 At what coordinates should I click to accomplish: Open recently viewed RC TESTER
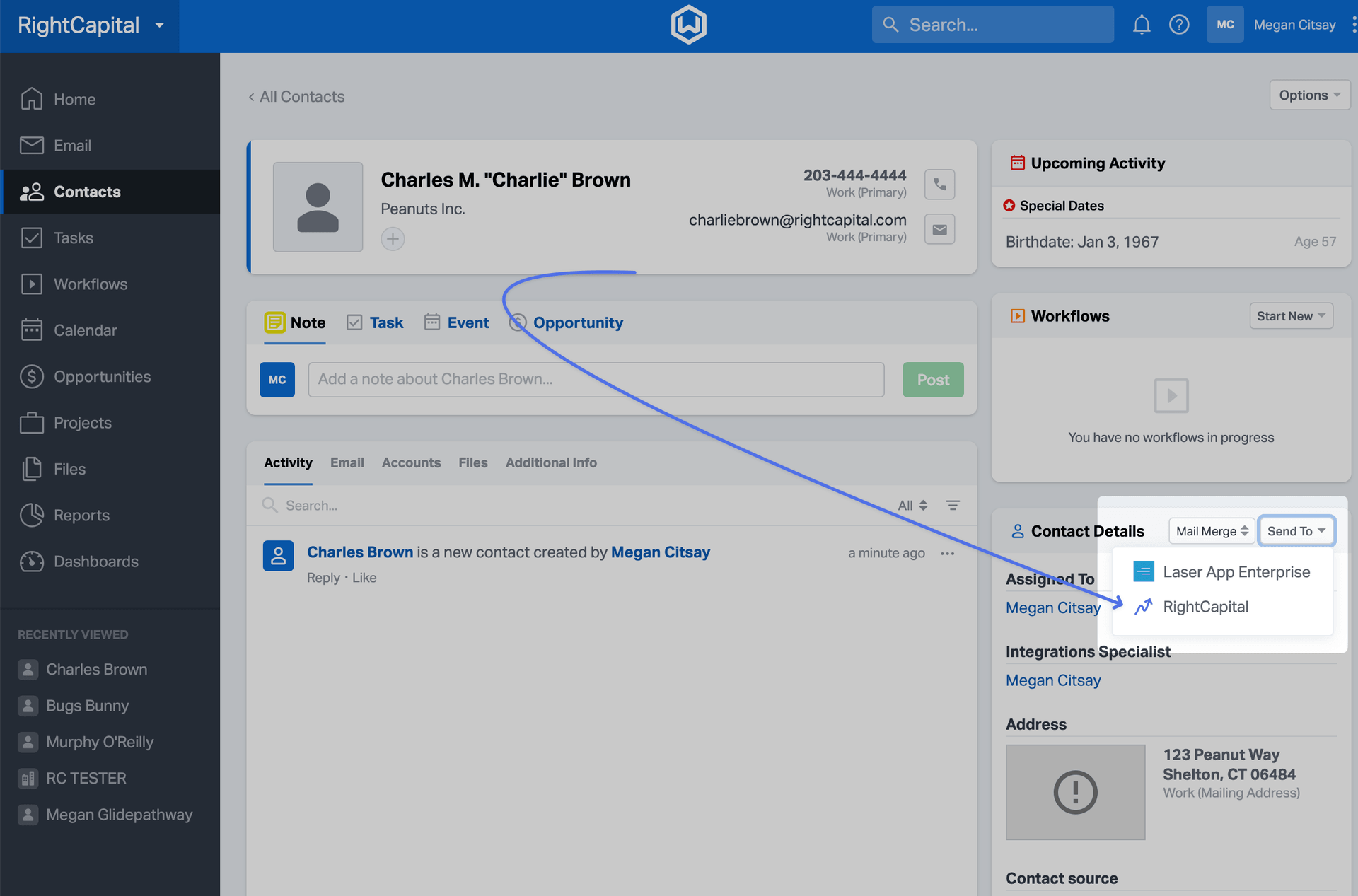(x=73, y=778)
